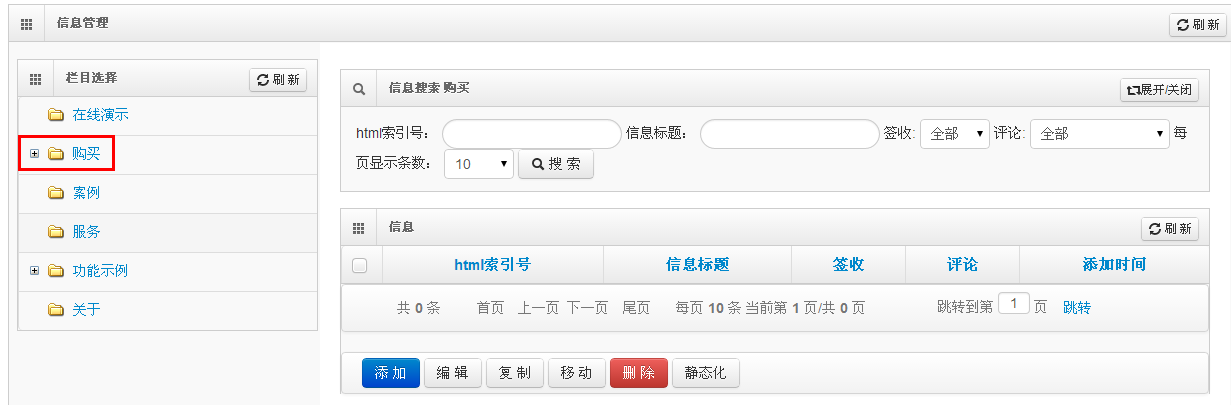The width and height of the screenshot is (1231, 405).
Task: Click the red 删除 button
Action: pyautogui.click(x=639, y=373)
